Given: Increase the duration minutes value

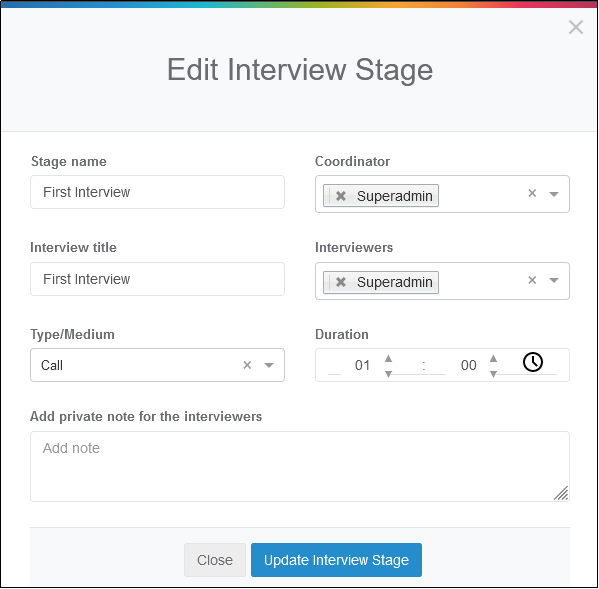Looking at the screenshot, I should click(493, 358).
